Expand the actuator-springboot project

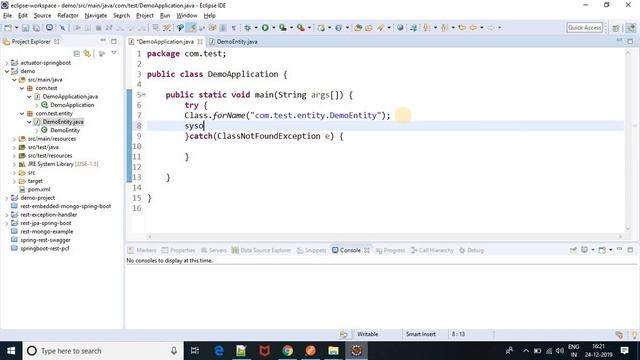point(7,63)
